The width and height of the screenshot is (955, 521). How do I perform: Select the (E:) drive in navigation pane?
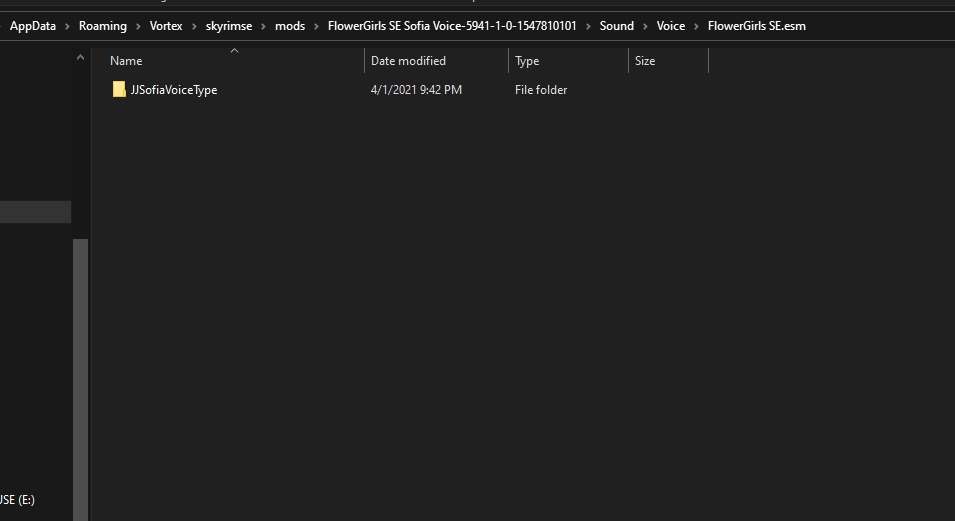18,499
